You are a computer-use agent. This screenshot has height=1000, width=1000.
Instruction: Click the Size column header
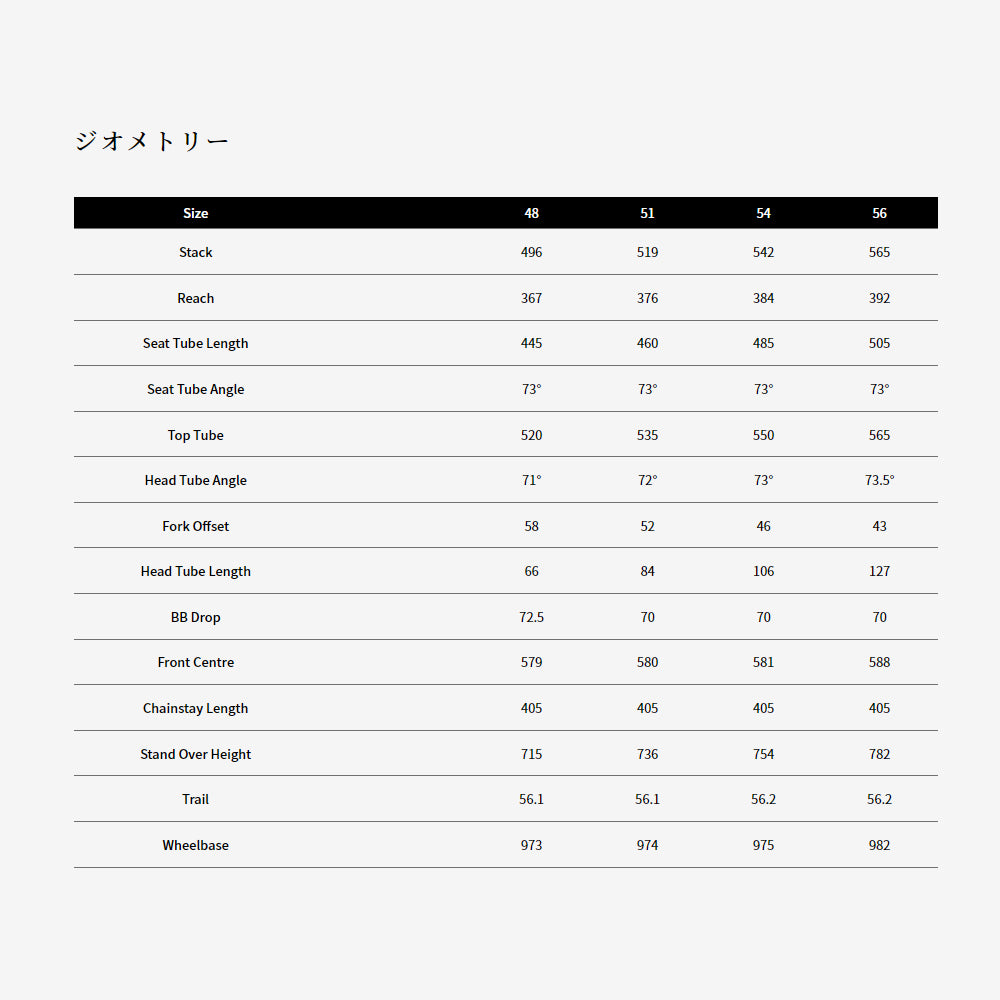195,213
